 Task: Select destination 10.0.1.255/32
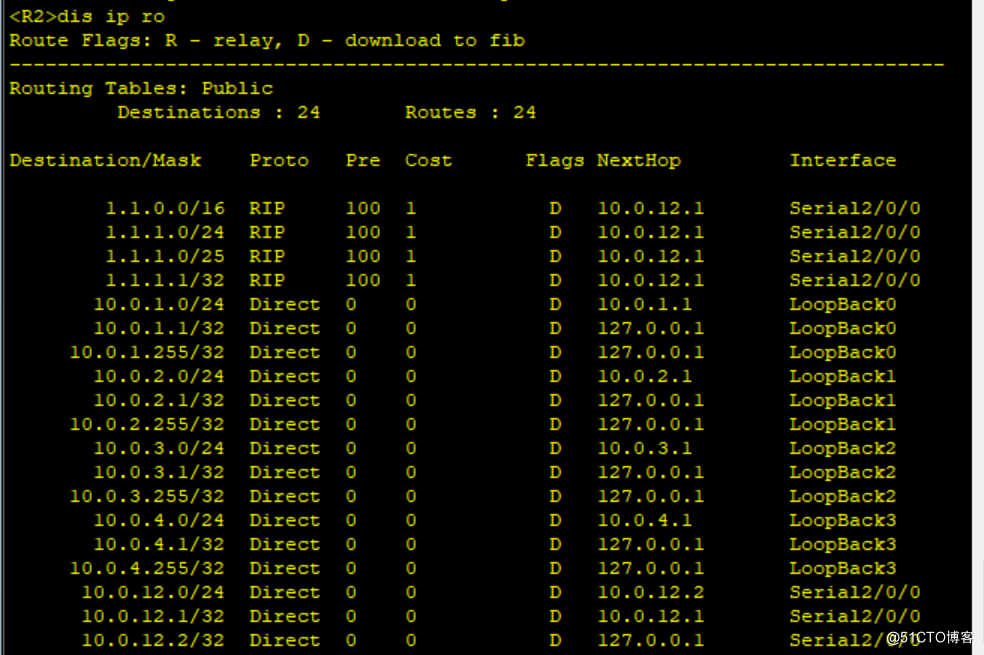click(147, 353)
